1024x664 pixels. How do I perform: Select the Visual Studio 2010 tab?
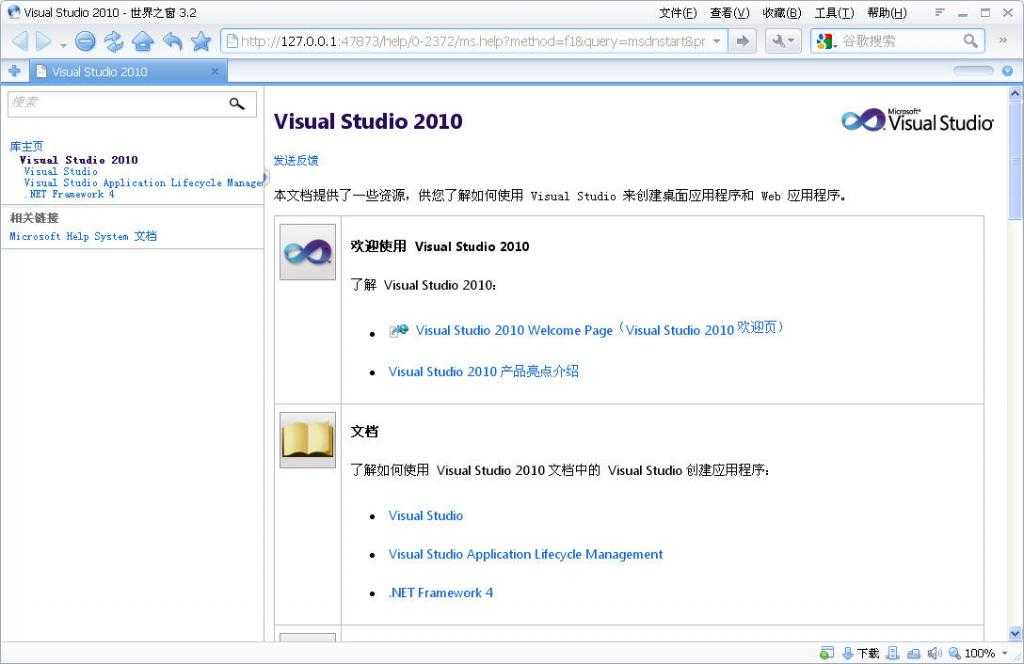(x=128, y=71)
